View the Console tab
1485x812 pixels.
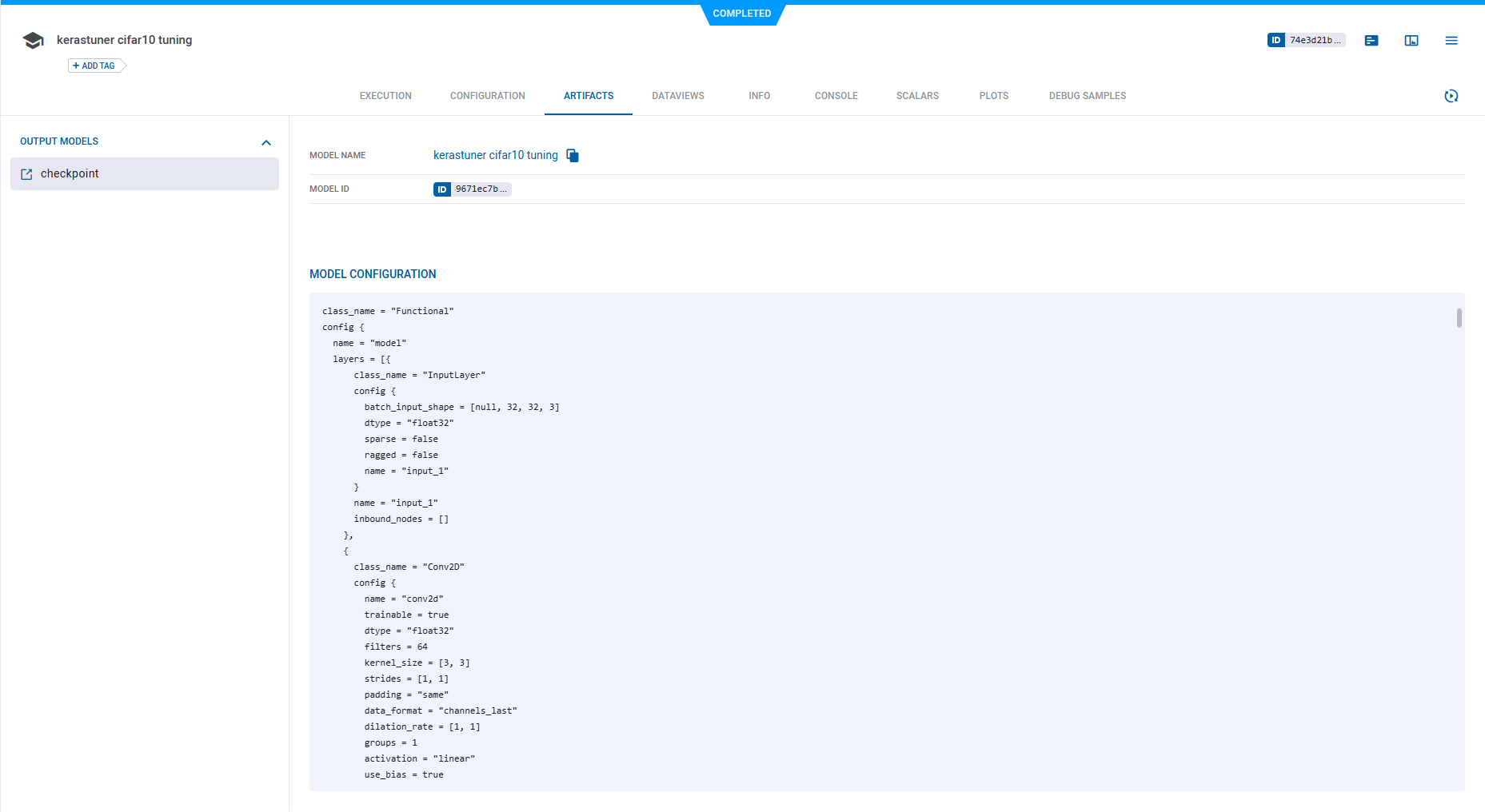pos(836,96)
